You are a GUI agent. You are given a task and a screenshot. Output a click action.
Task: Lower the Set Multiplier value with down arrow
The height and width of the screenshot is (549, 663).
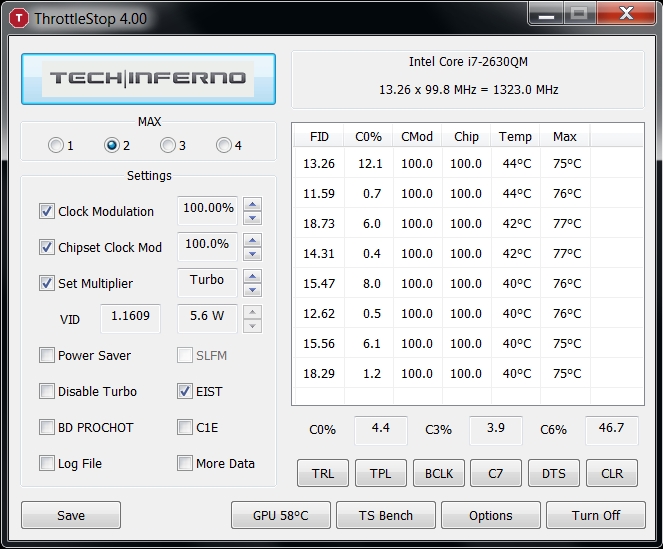[252, 290]
